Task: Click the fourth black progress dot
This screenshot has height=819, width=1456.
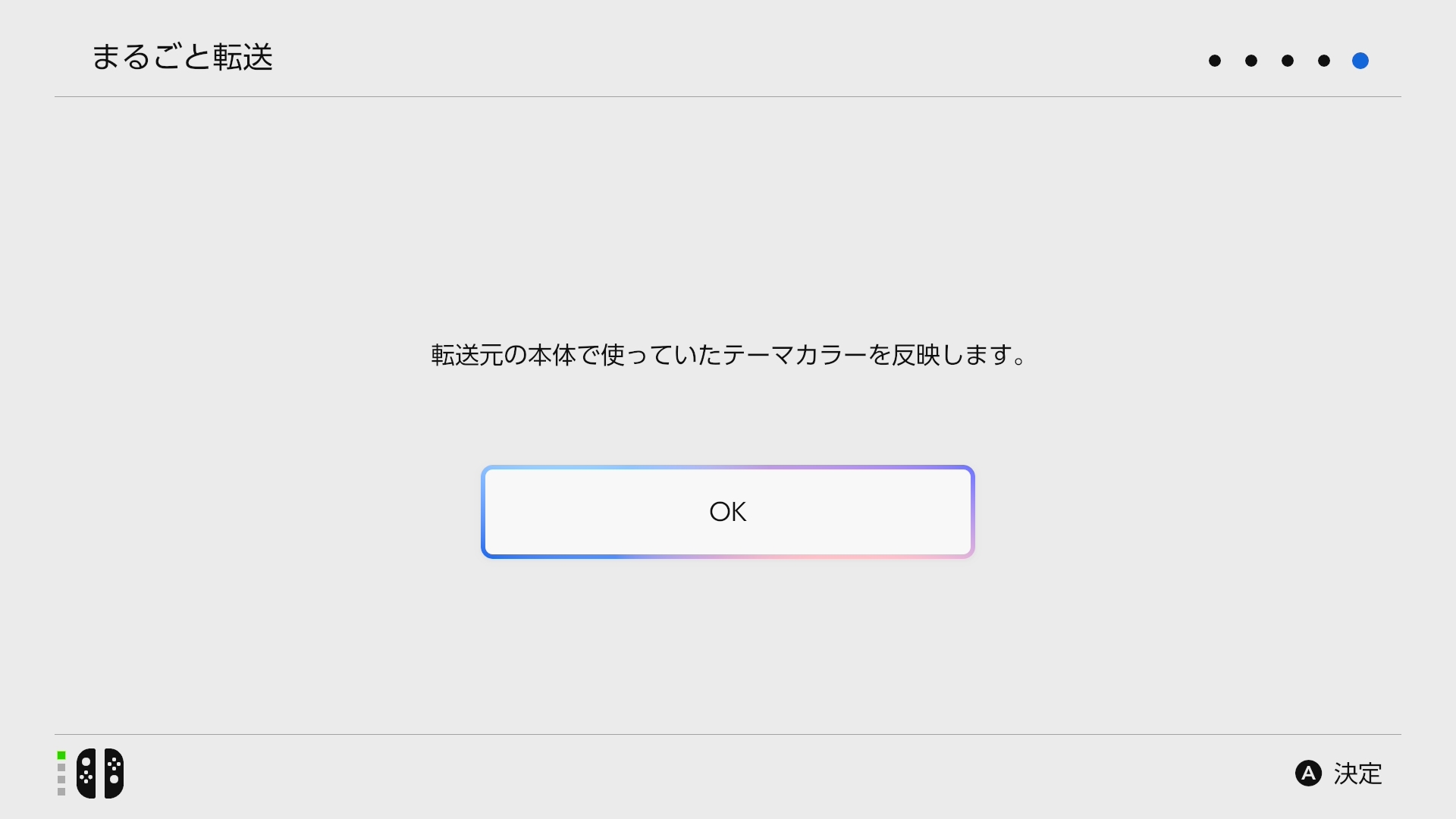Action: click(1324, 61)
